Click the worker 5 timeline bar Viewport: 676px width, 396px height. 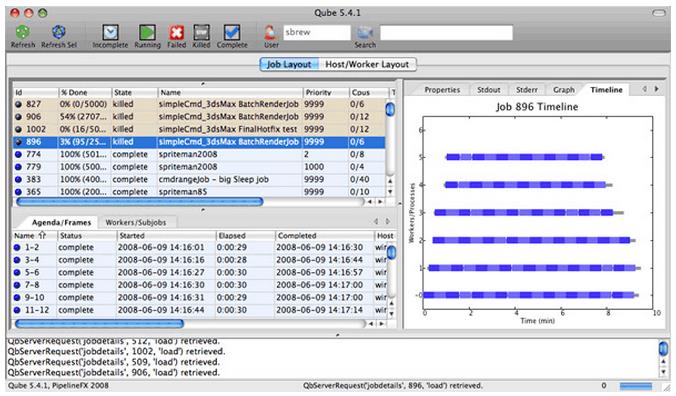[524, 157]
